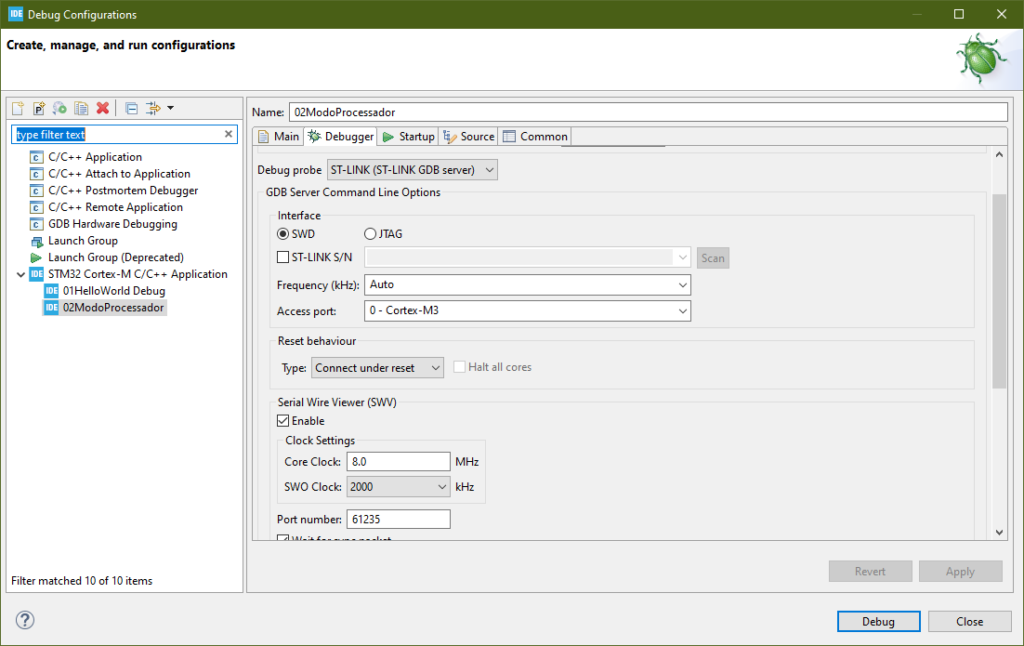The height and width of the screenshot is (646, 1024).
Task: Click the Duplicate launch configuration icon
Action: [81, 108]
